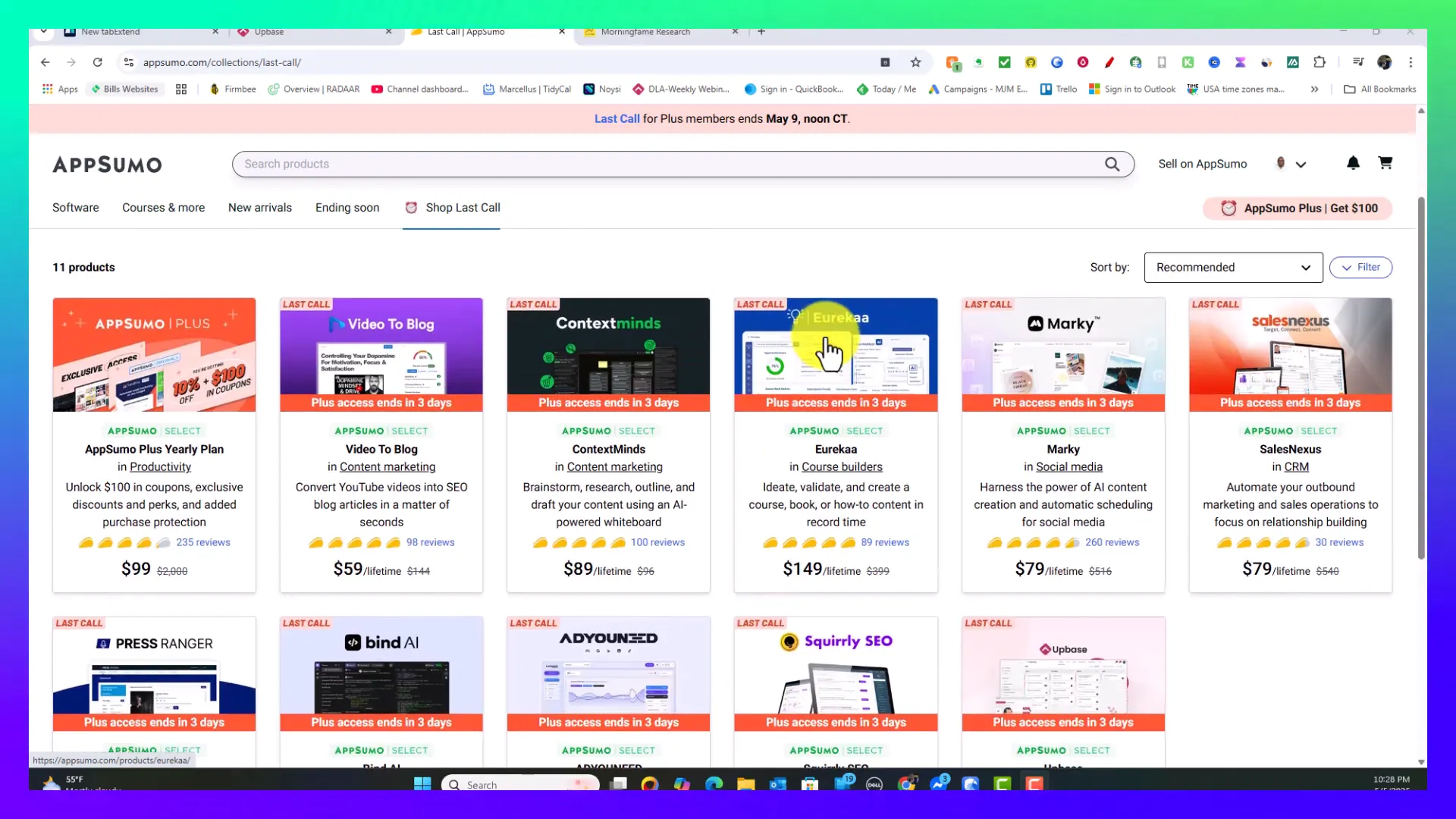This screenshot has width=1456, height=819.
Task: Go to Ending soon
Action: (x=347, y=208)
